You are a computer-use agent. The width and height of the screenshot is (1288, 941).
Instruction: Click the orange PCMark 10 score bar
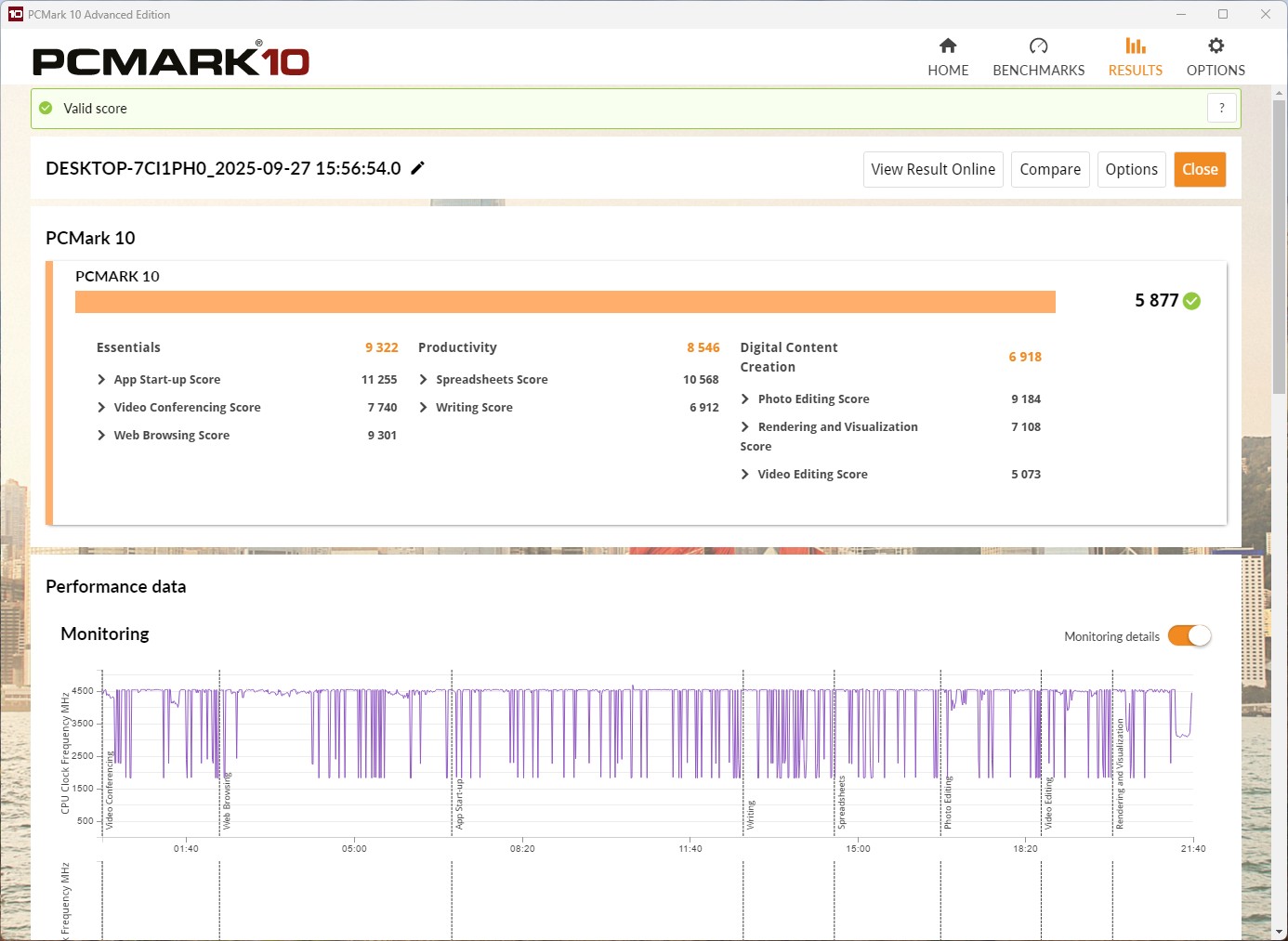point(565,302)
